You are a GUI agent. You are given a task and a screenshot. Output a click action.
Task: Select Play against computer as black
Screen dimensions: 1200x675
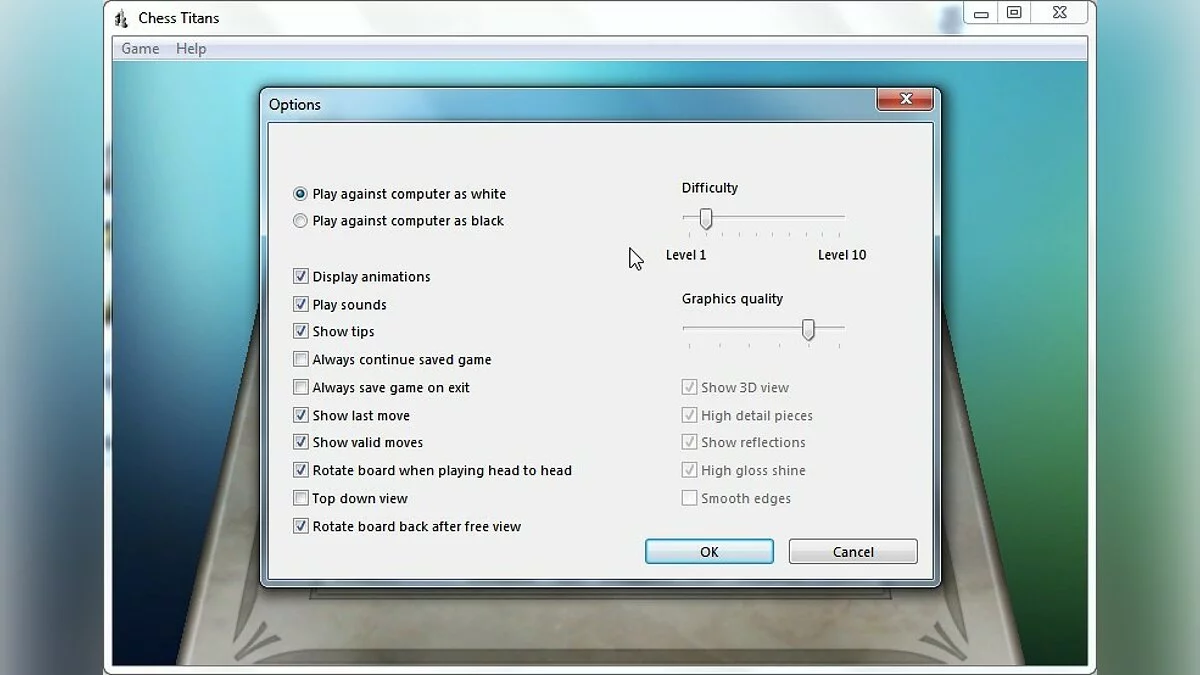point(300,221)
